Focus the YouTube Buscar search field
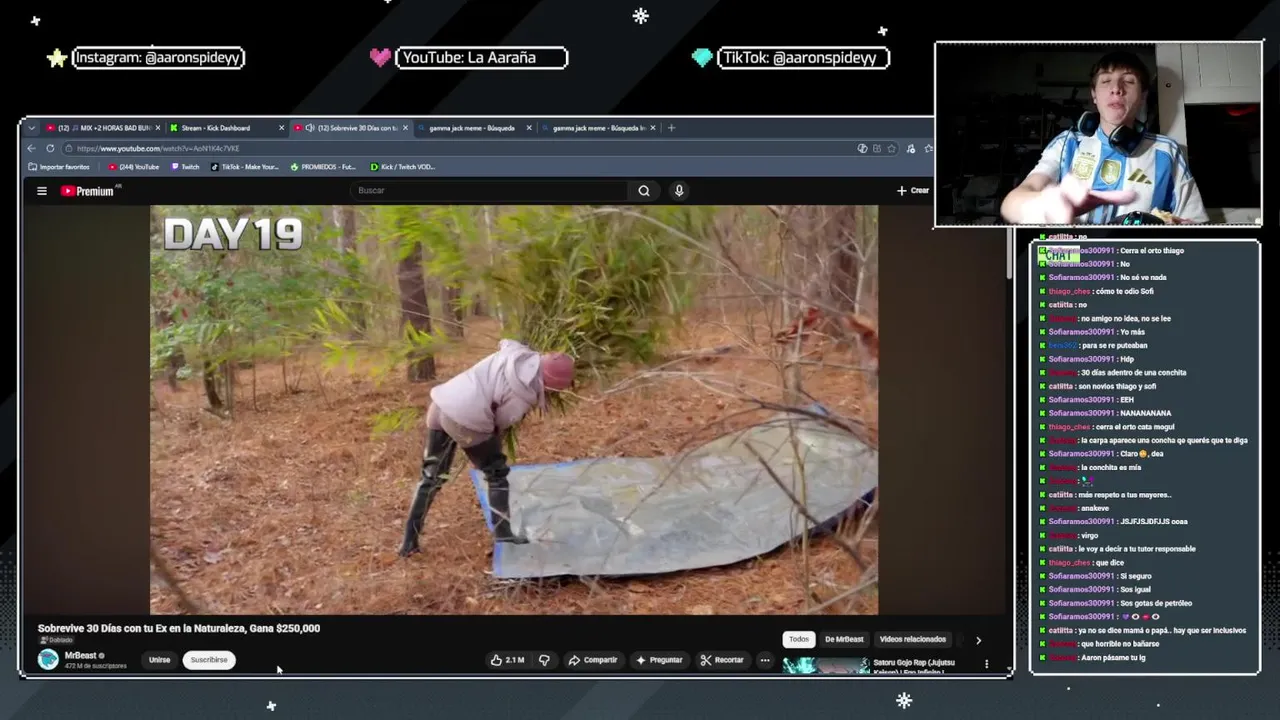This screenshot has height=720, width=1280. click(x=490, y=191)
